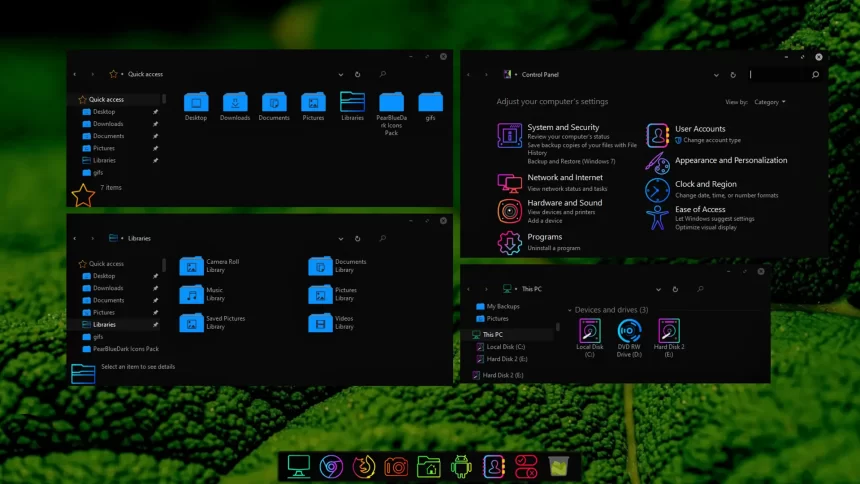
Task: Open Videos Library
Action: coord(320,323)
